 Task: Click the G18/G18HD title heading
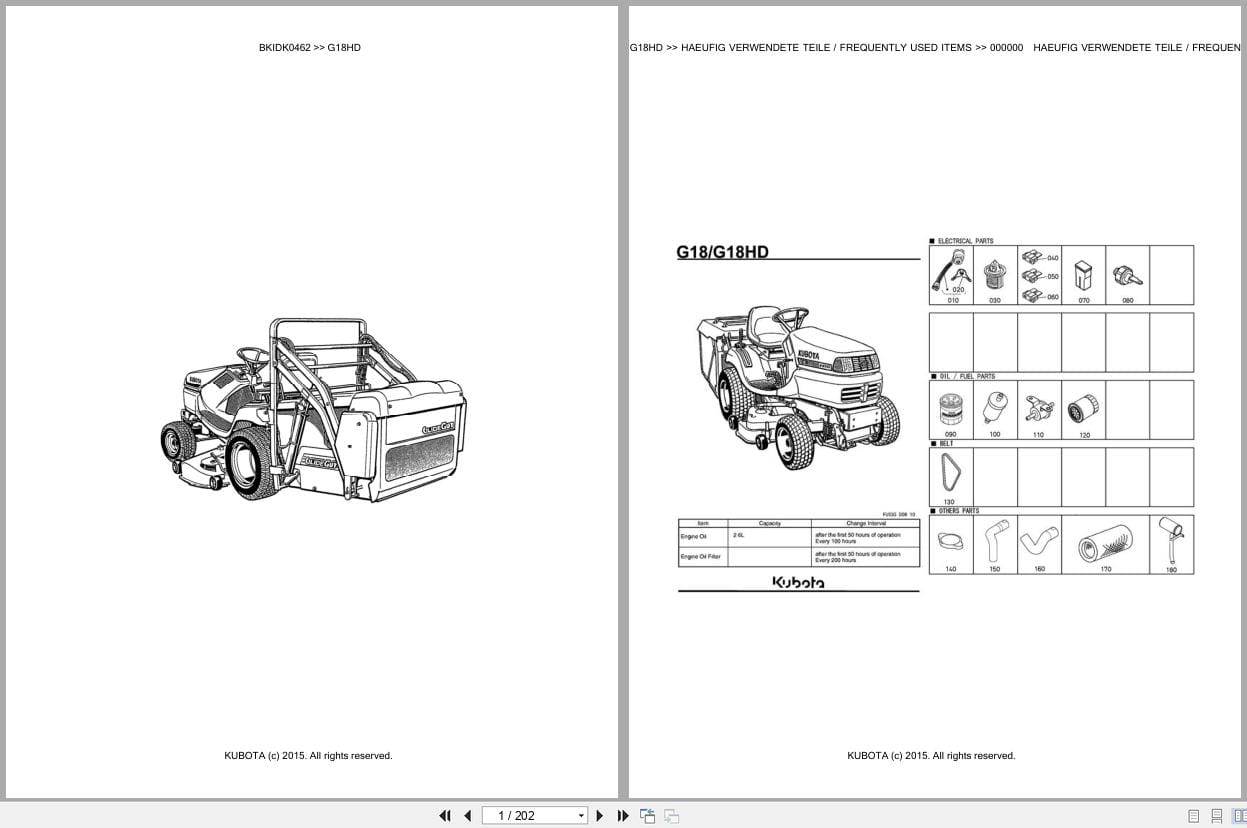[723, 252]
